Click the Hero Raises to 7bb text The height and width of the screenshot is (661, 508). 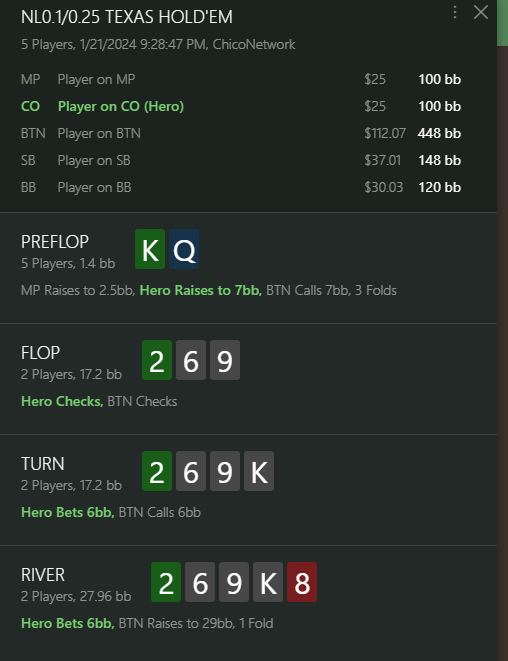point(201,290)
